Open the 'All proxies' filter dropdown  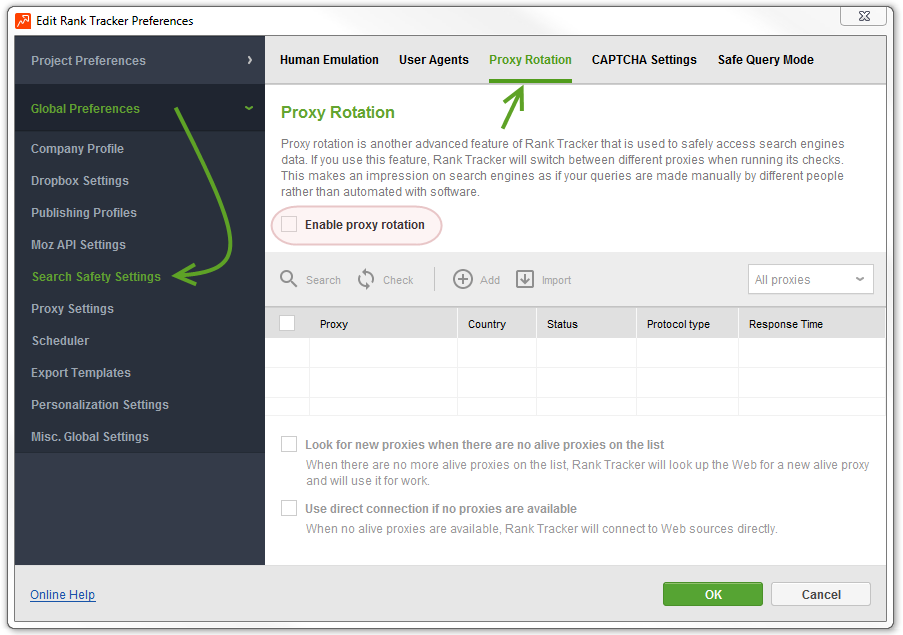810,279
